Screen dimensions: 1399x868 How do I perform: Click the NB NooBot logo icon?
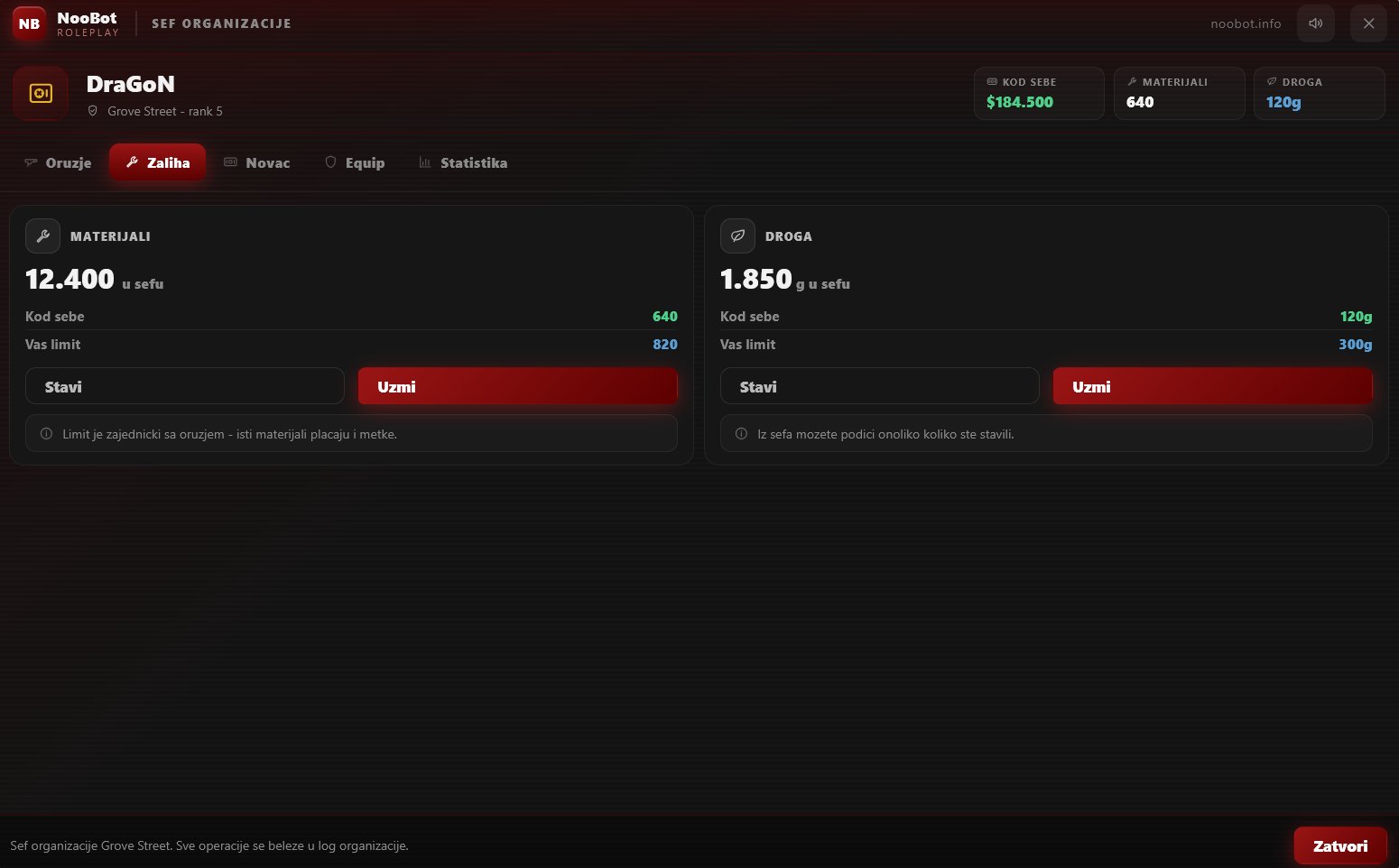pos(29,23)
